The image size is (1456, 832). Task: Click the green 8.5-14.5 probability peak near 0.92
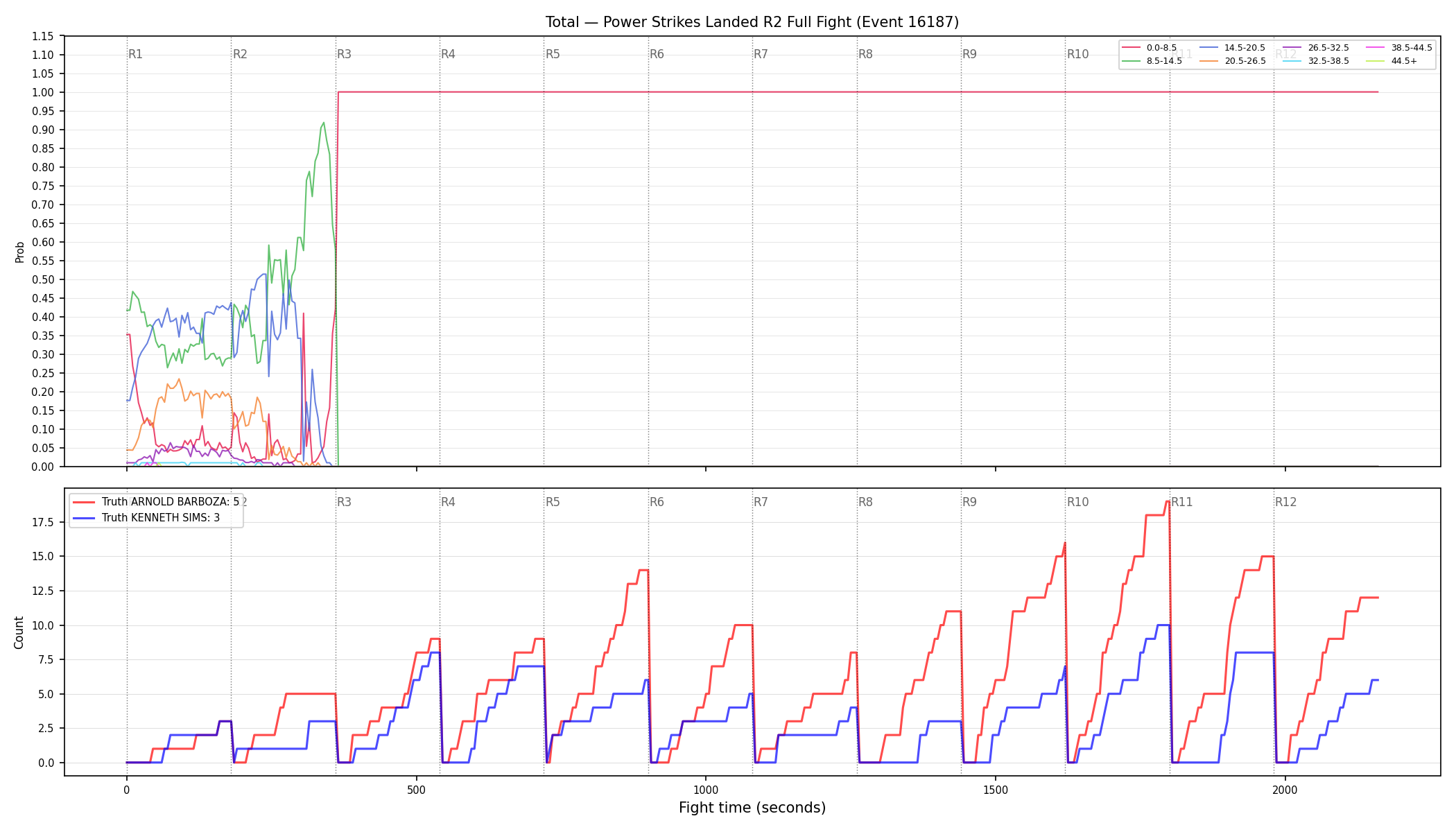[324, 123]
